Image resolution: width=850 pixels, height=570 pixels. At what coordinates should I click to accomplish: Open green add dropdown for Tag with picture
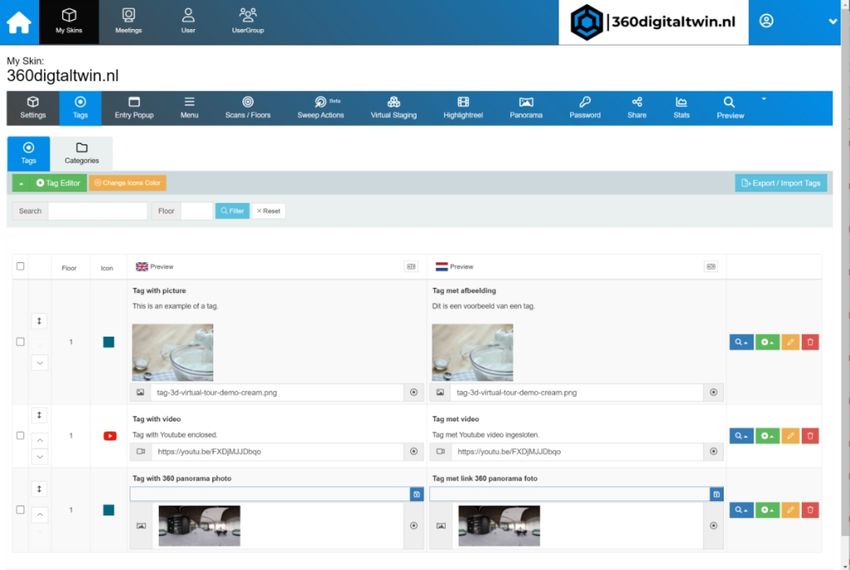pos(768,342)
